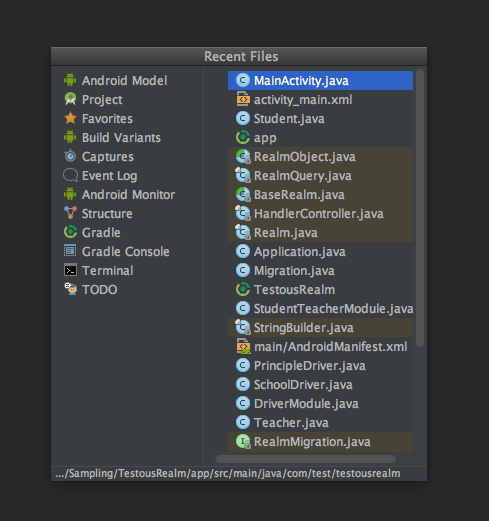This screenshot has height=521, width=489.
Task: Open HandlerController.java
Action: click(320, 213)
